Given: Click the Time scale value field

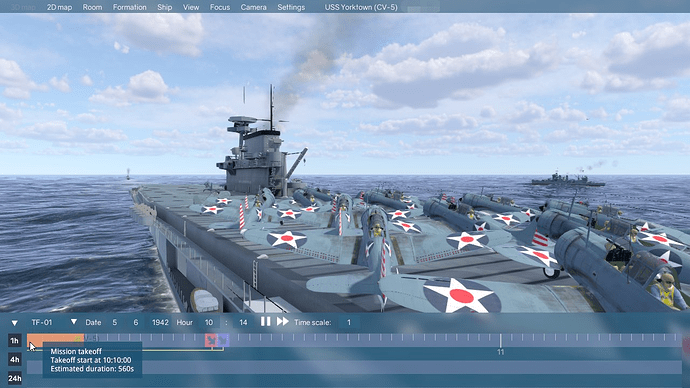Looking at the screenshot, I should tap(349, 322).
